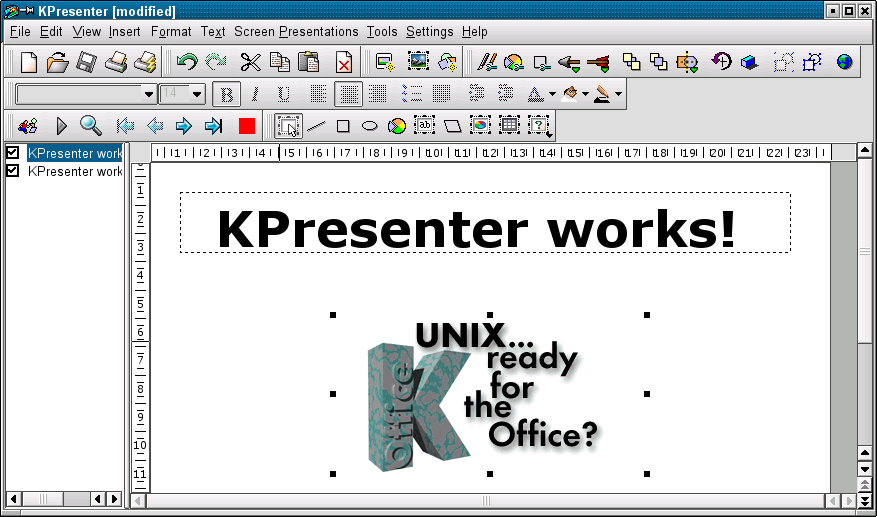The width and height of the screenshot is (877, 517).
Task: Save using the floppy disk icon
Action: pos(86,62)
